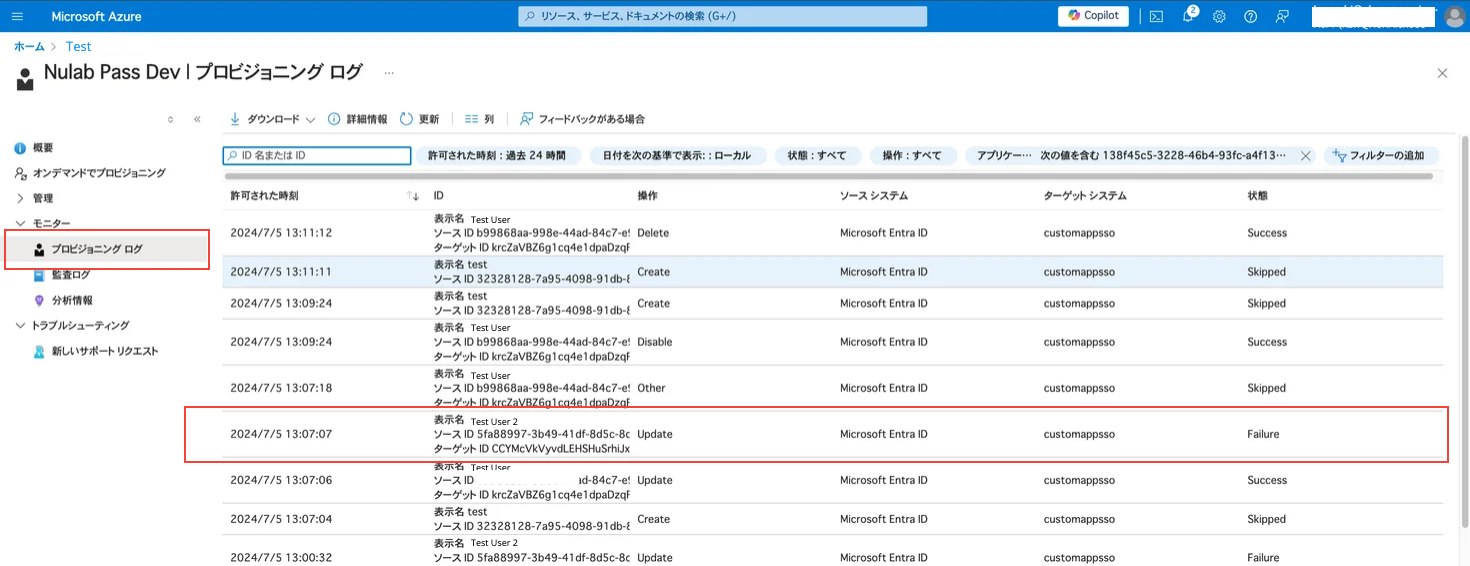Viewport: 1470px width, 566px height.
Task: Open notifications bell icon
Action: (x=1188, y=16)
